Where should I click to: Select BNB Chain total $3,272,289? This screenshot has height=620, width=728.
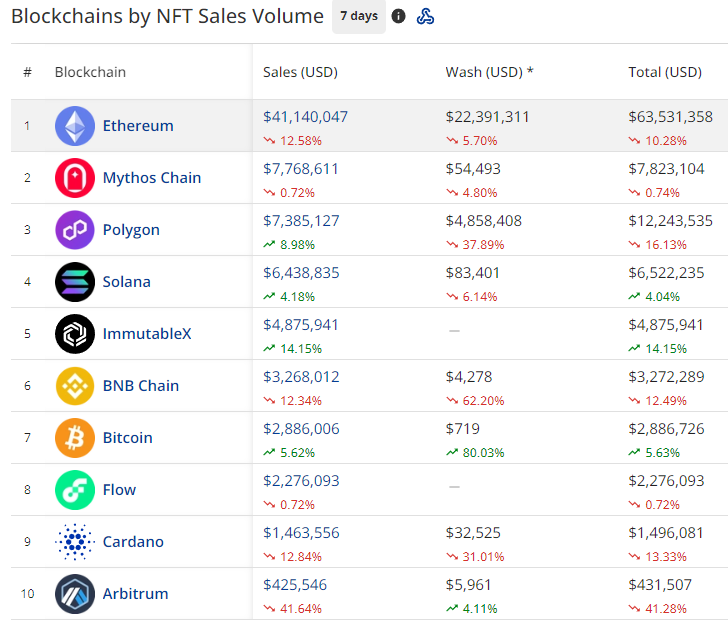(666, 377)
